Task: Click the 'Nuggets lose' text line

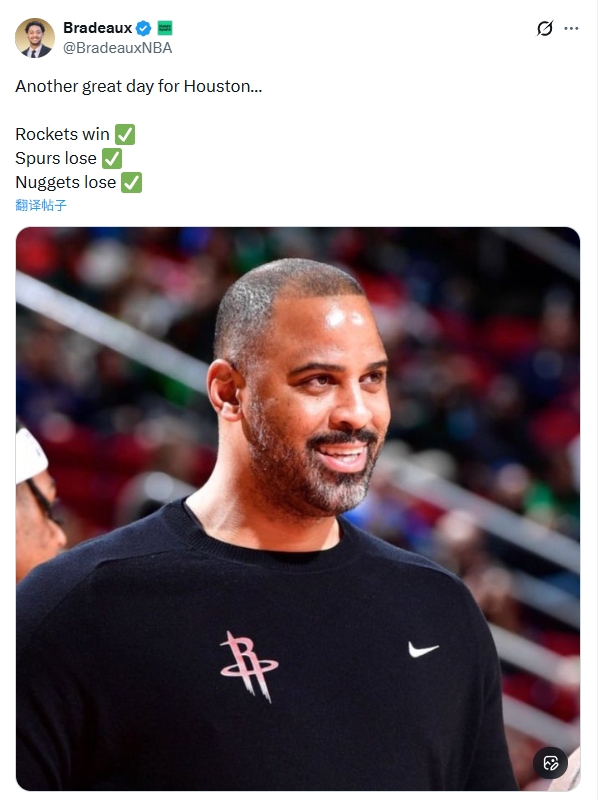Action: pyautogui.click(x=65, y=182)
